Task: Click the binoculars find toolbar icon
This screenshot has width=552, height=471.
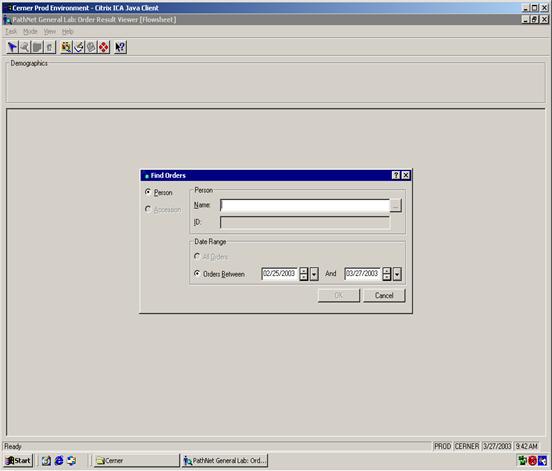Action: click(66, 47)
